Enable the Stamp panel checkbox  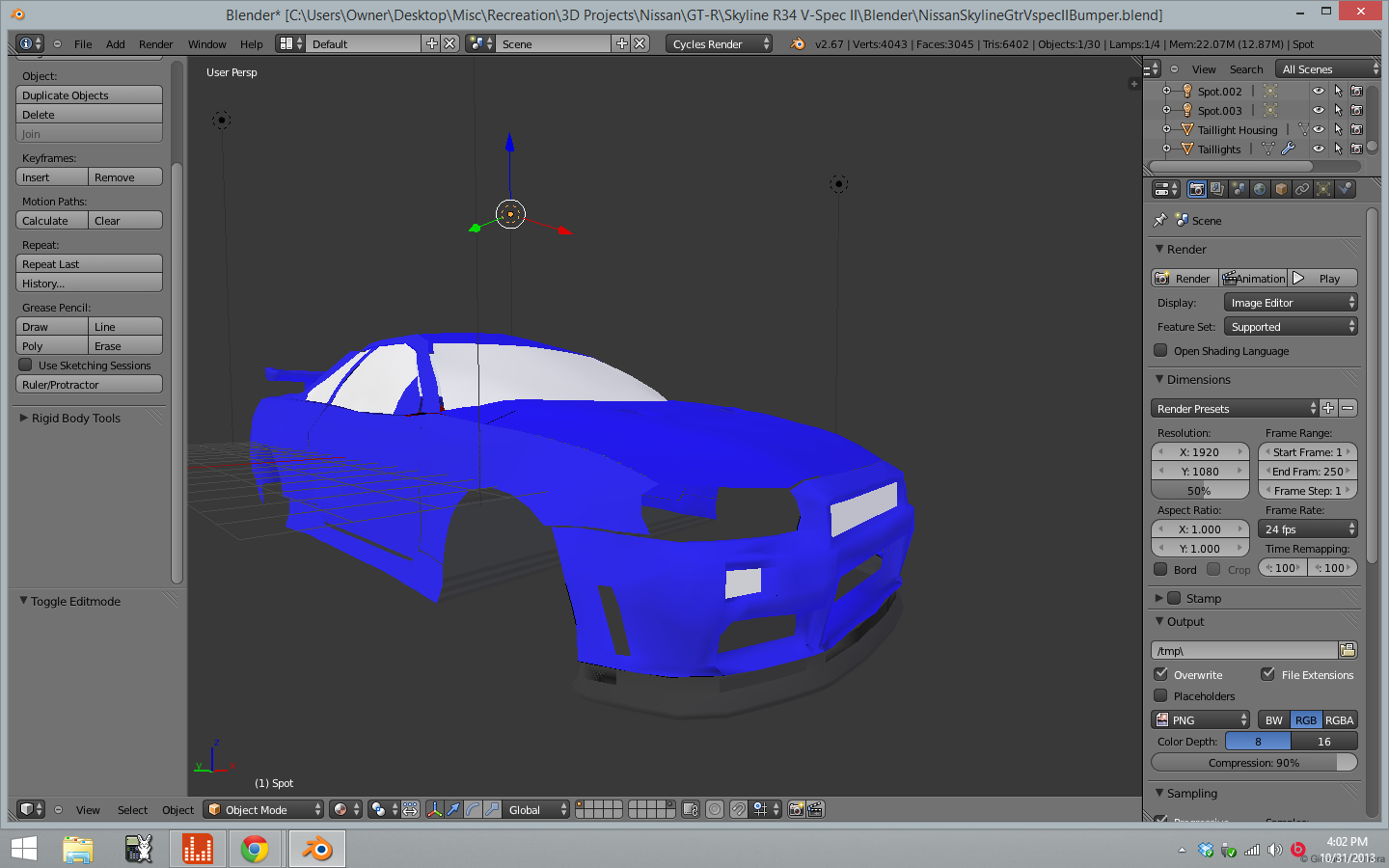click(1174, 598)
